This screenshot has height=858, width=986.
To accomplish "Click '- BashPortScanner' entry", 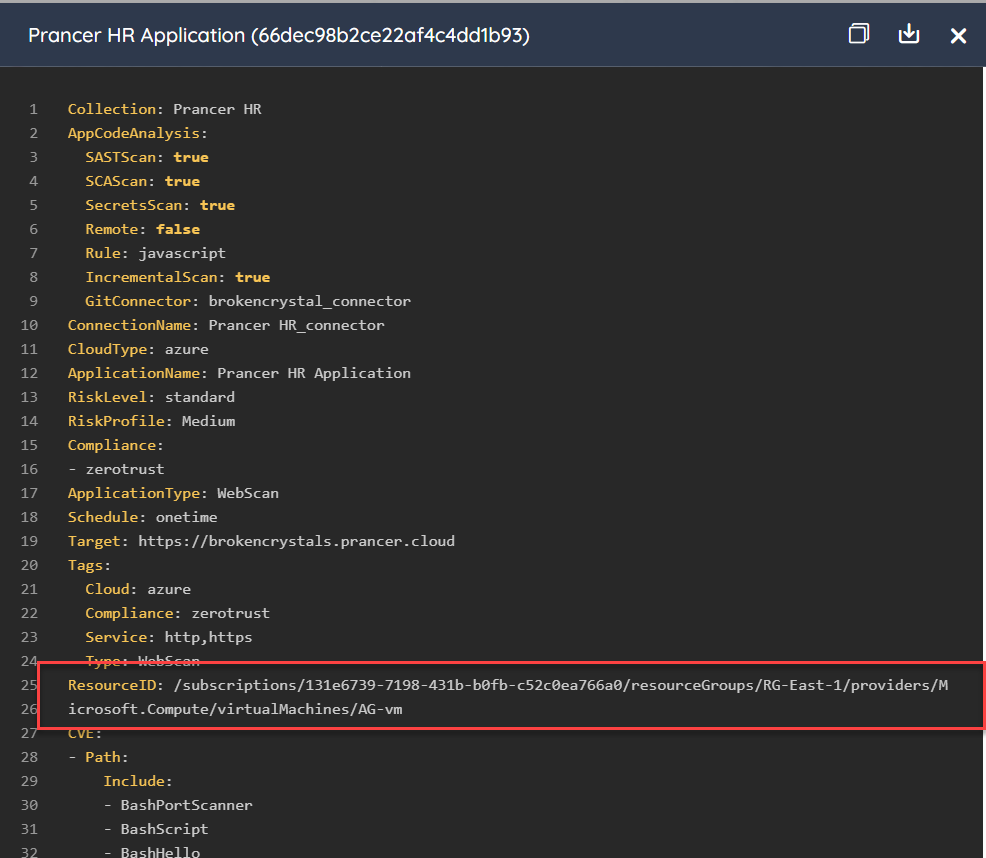I will pos(178,805).
